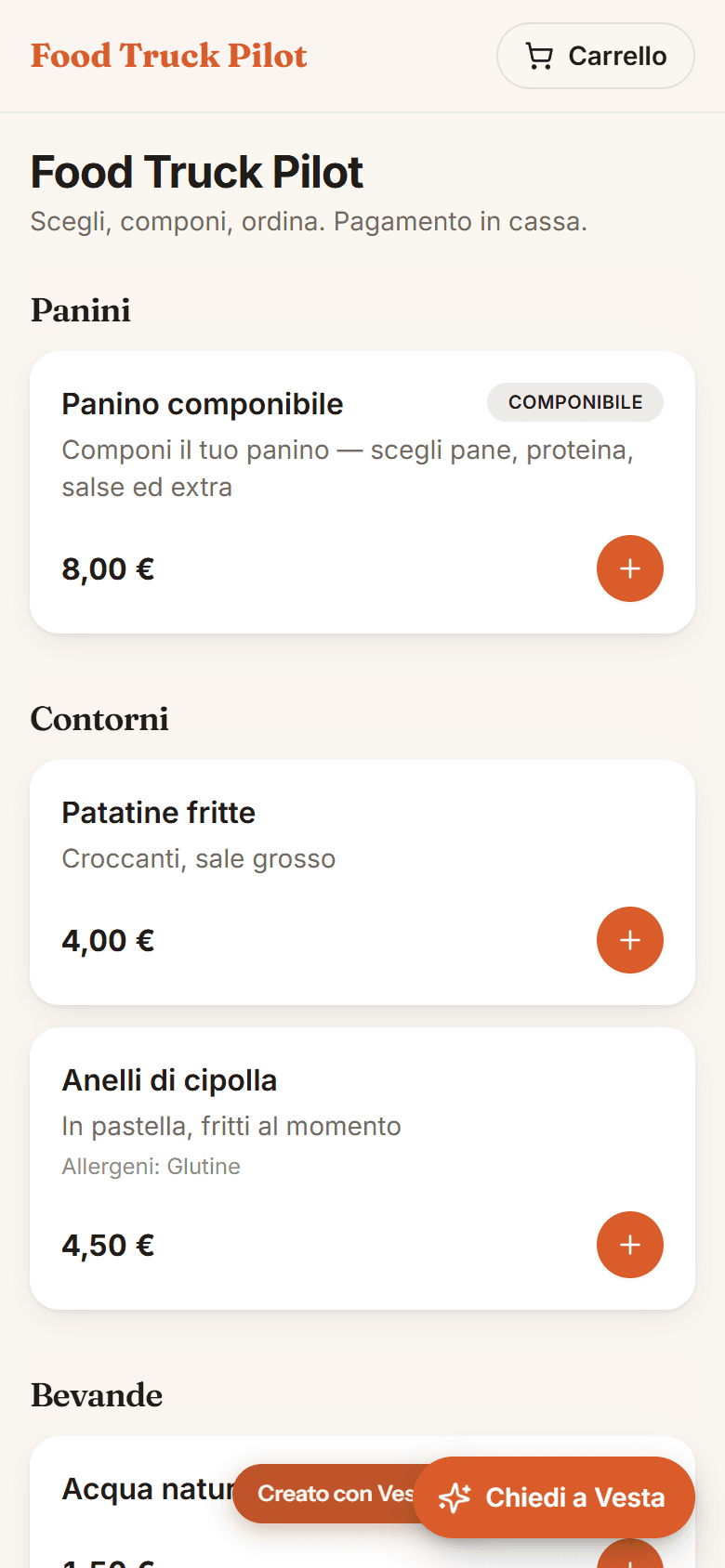Select the COMPONIBILE tag
Screen dimensions: 725x1568
click(575, 402)
